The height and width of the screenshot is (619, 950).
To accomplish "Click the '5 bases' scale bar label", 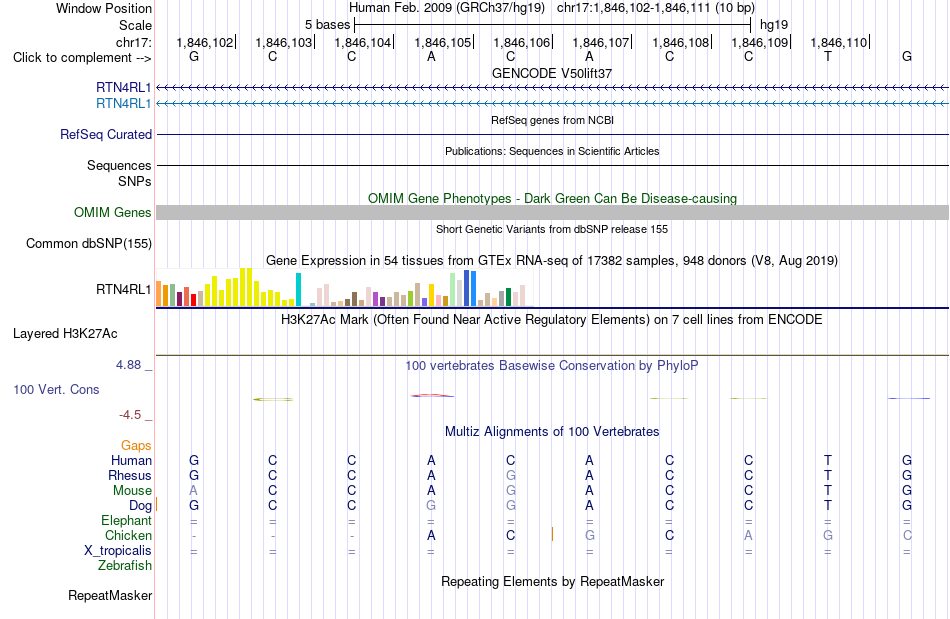I will [x=327, y=25].
